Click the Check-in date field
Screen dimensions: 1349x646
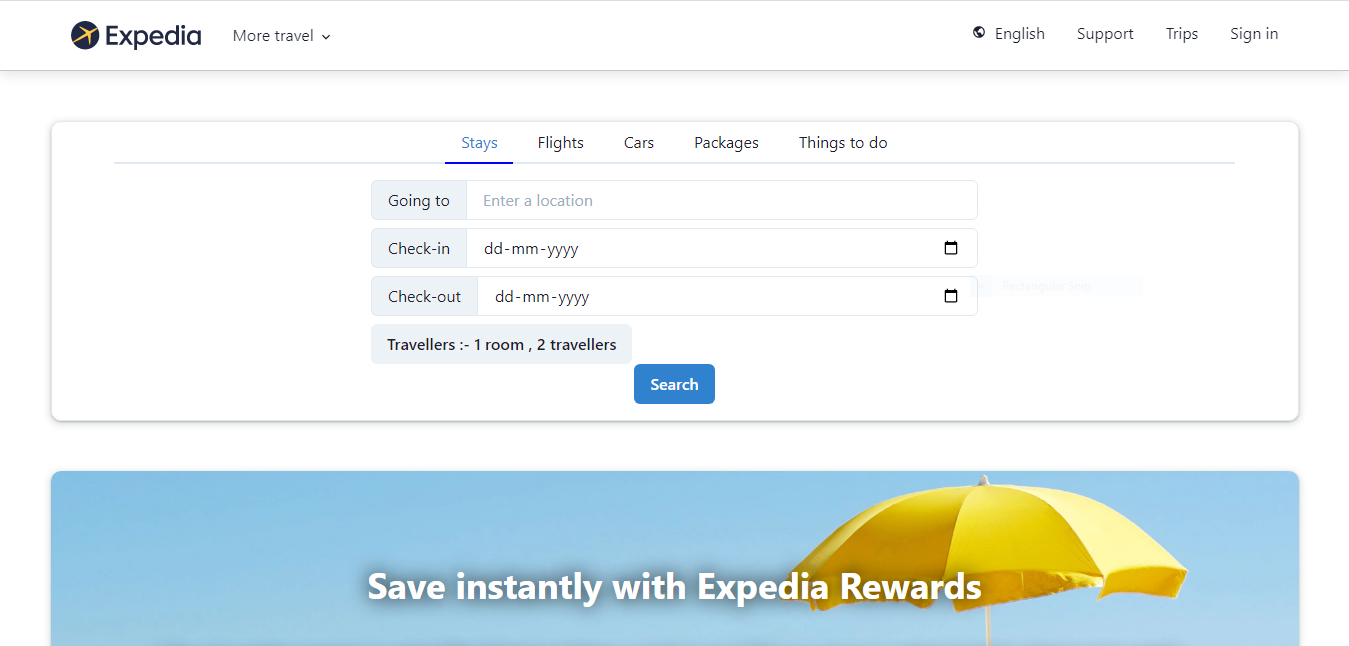700,248
